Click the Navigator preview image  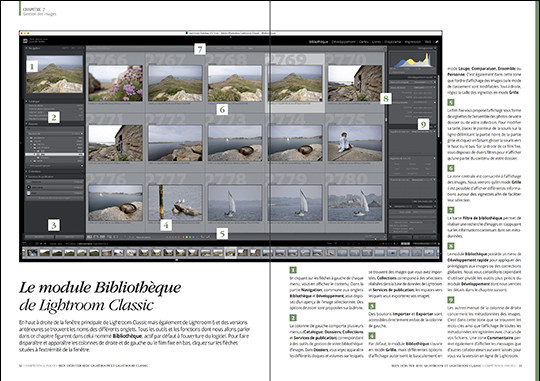[x=54, y=74]
